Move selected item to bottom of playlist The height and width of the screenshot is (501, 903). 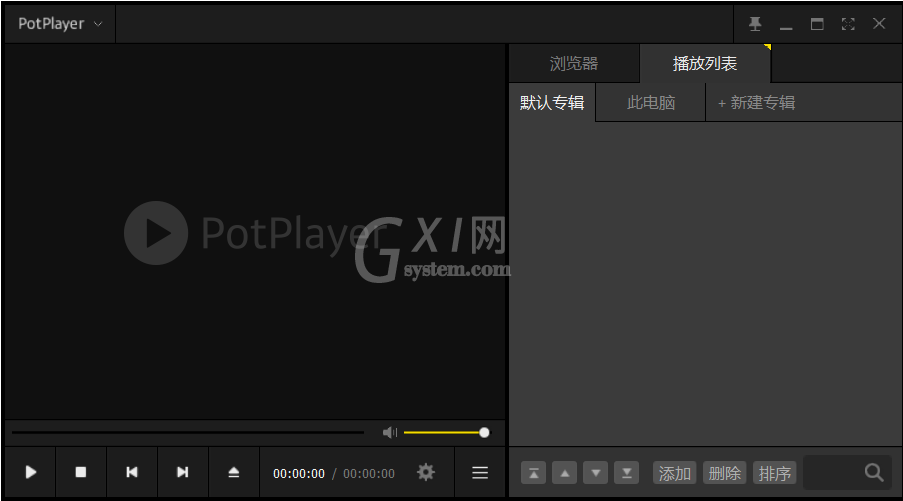(x=627, y=473)
